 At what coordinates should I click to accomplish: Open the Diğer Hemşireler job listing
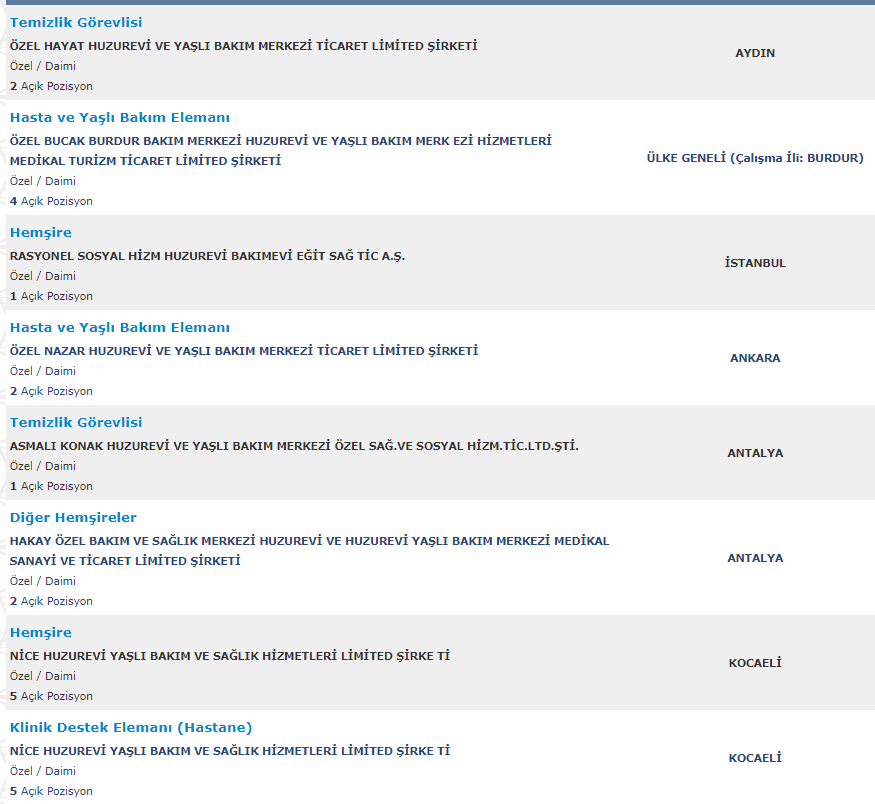click(73, 518)
